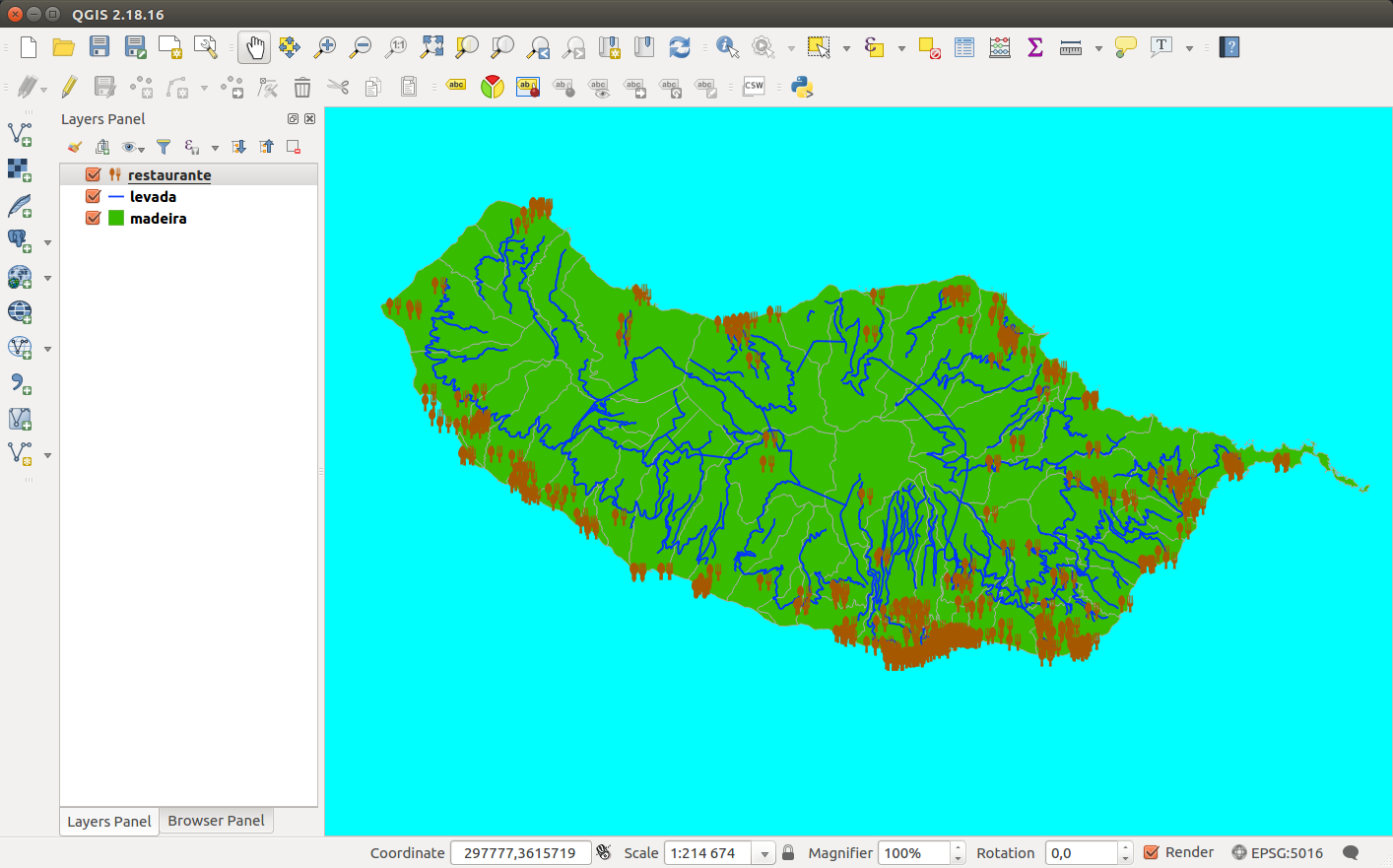Click the Identify Features tool
Viewport: 1393px width, 868px height.
[x=727, y=47]
